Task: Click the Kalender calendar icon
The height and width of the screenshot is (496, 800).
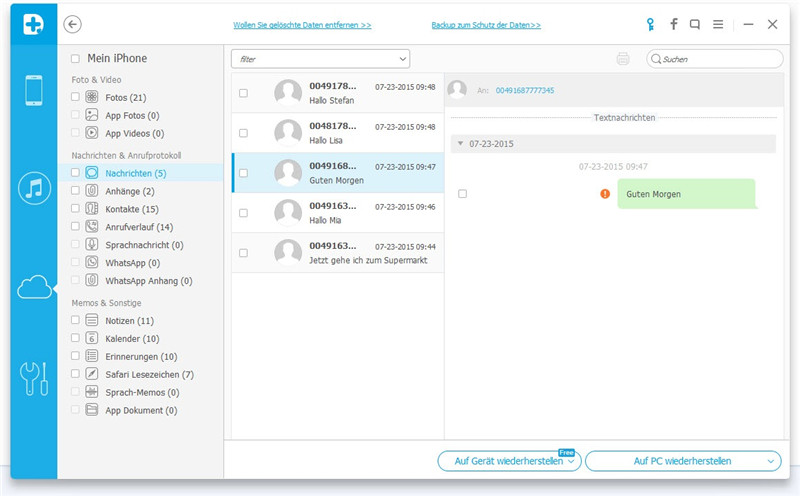Action: coord(92,338)
